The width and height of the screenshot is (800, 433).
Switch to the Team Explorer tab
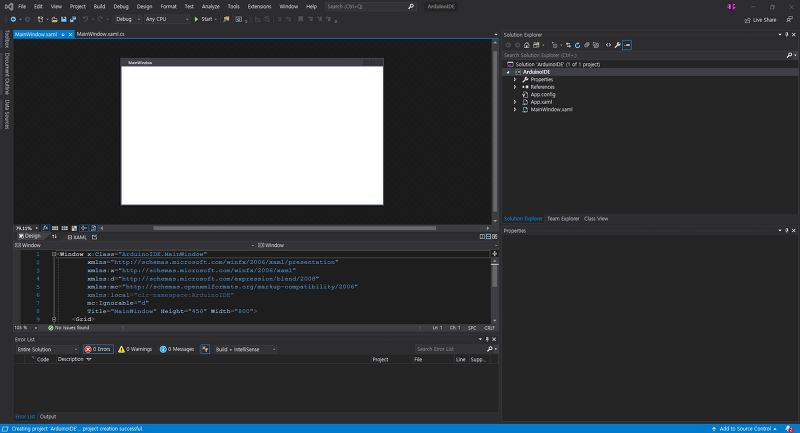tap(563, 219)
